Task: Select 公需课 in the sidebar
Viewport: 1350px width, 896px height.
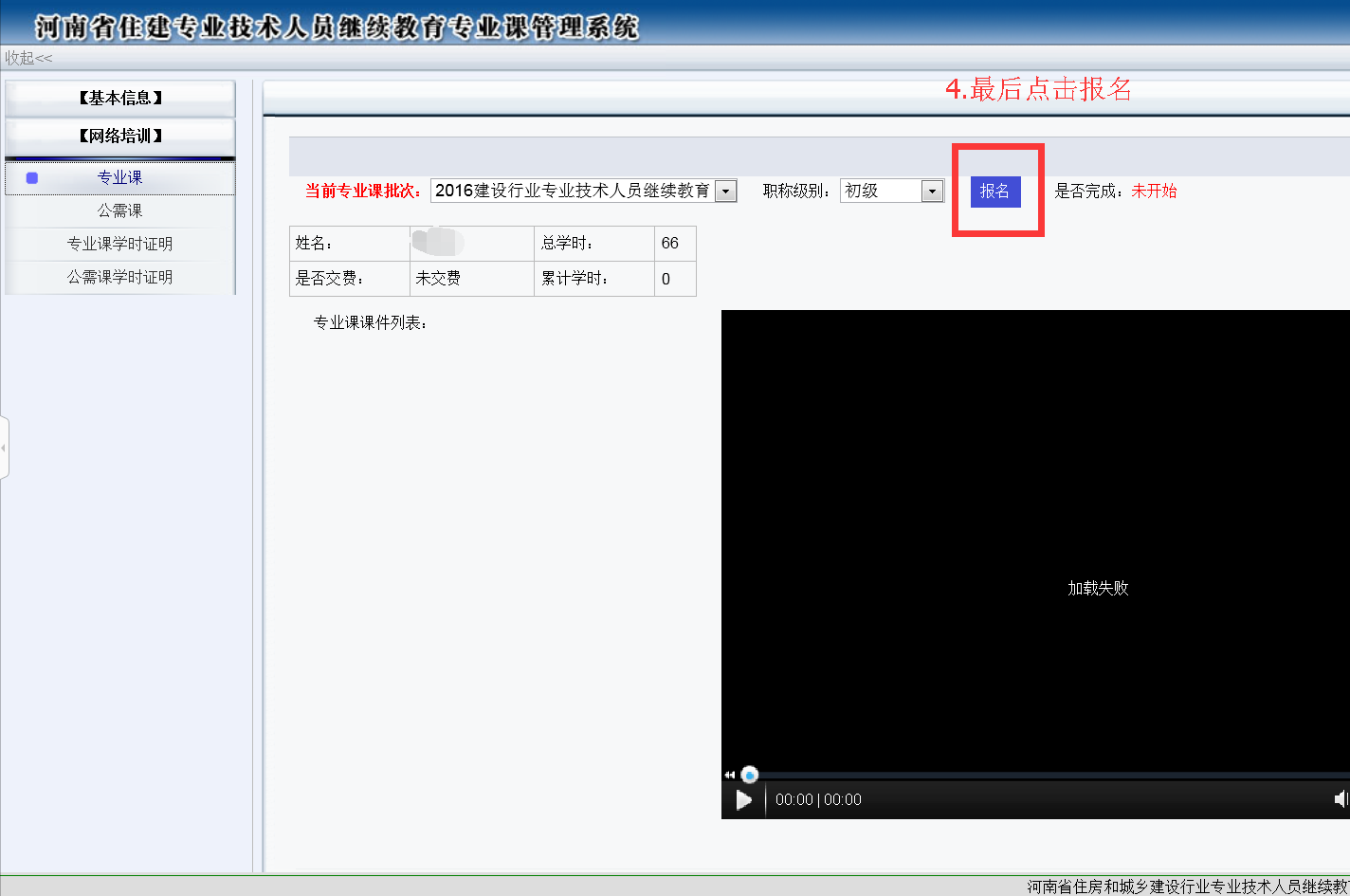Action: tap(120, 210)
